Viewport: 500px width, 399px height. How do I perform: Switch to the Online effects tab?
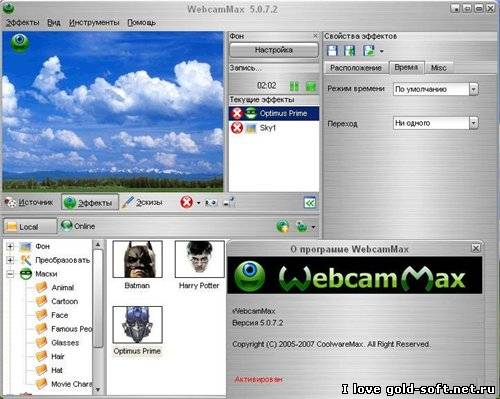[x=78, y=226]
